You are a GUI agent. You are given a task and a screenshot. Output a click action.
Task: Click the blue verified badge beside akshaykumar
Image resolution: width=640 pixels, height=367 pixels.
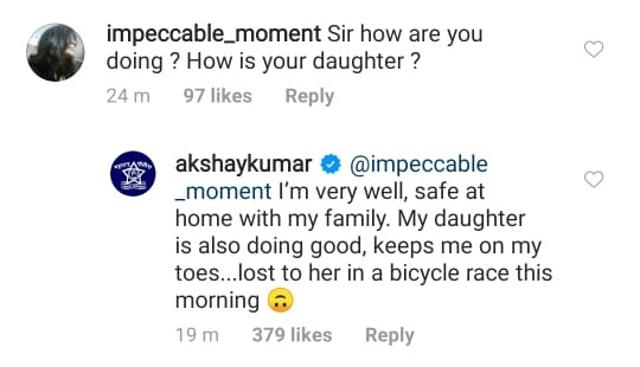pos(331,164)
